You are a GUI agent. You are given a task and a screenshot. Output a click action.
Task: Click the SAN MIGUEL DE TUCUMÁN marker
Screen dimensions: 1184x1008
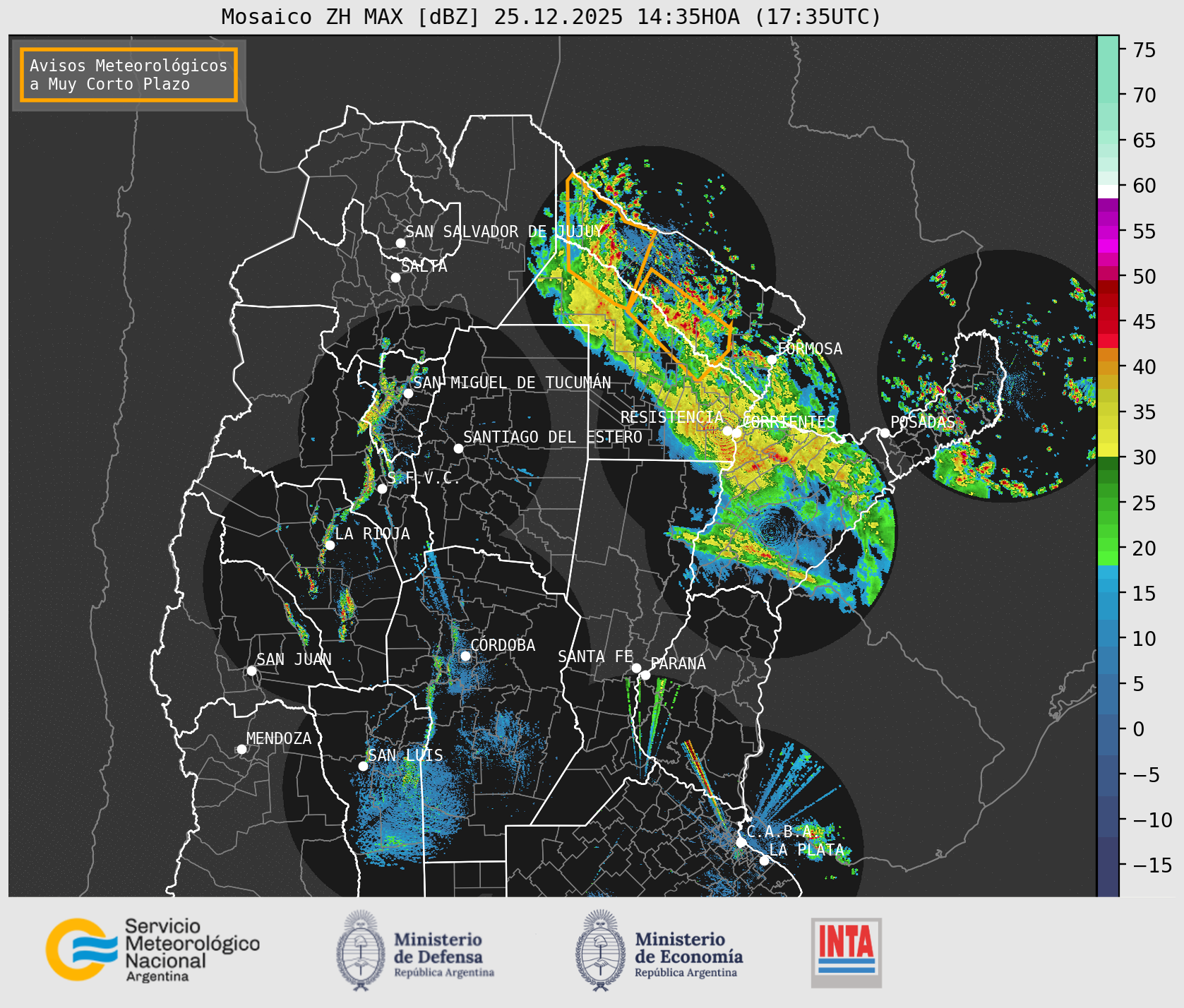[x=407, y=393]
